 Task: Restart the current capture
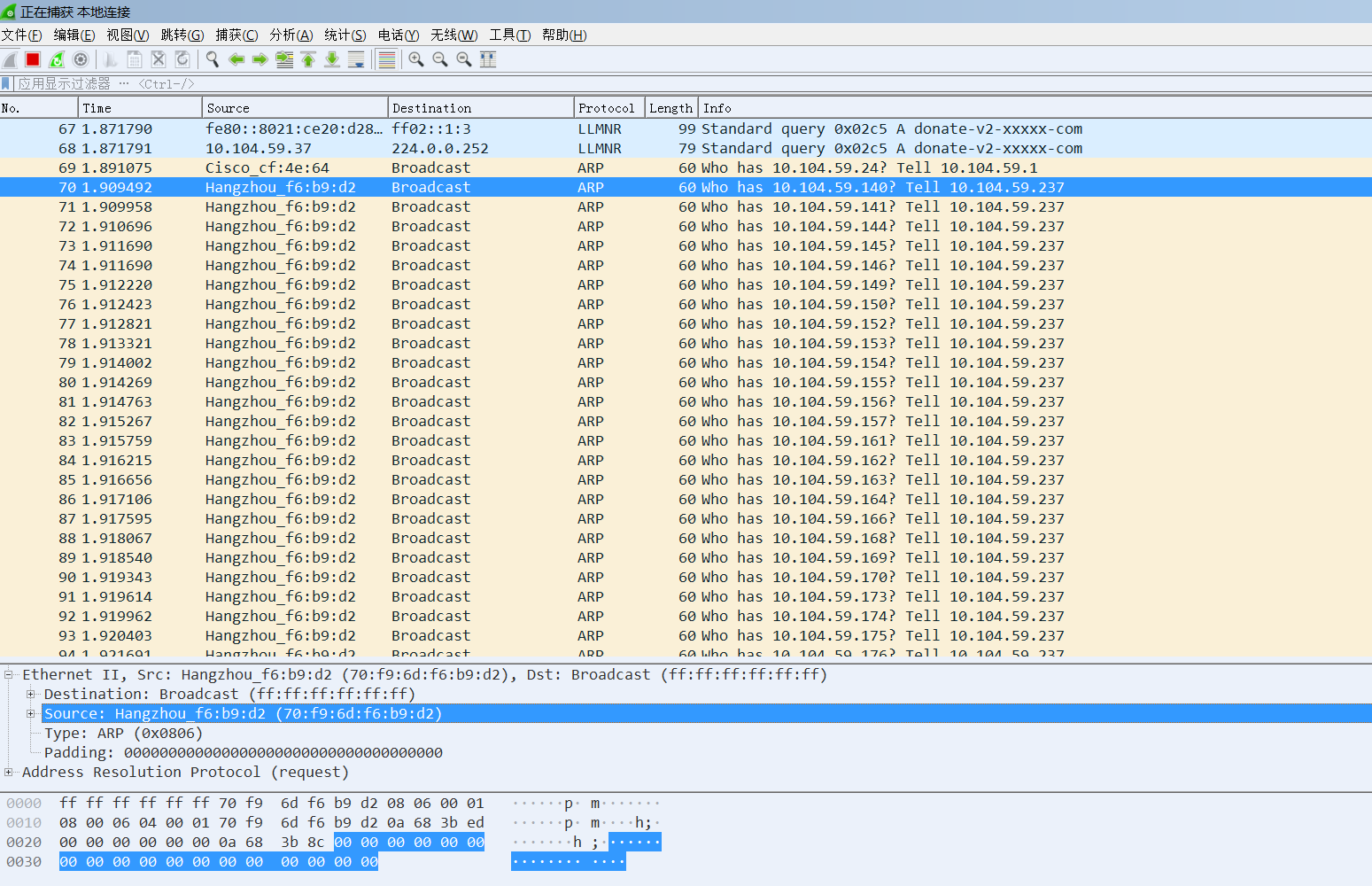57,59
